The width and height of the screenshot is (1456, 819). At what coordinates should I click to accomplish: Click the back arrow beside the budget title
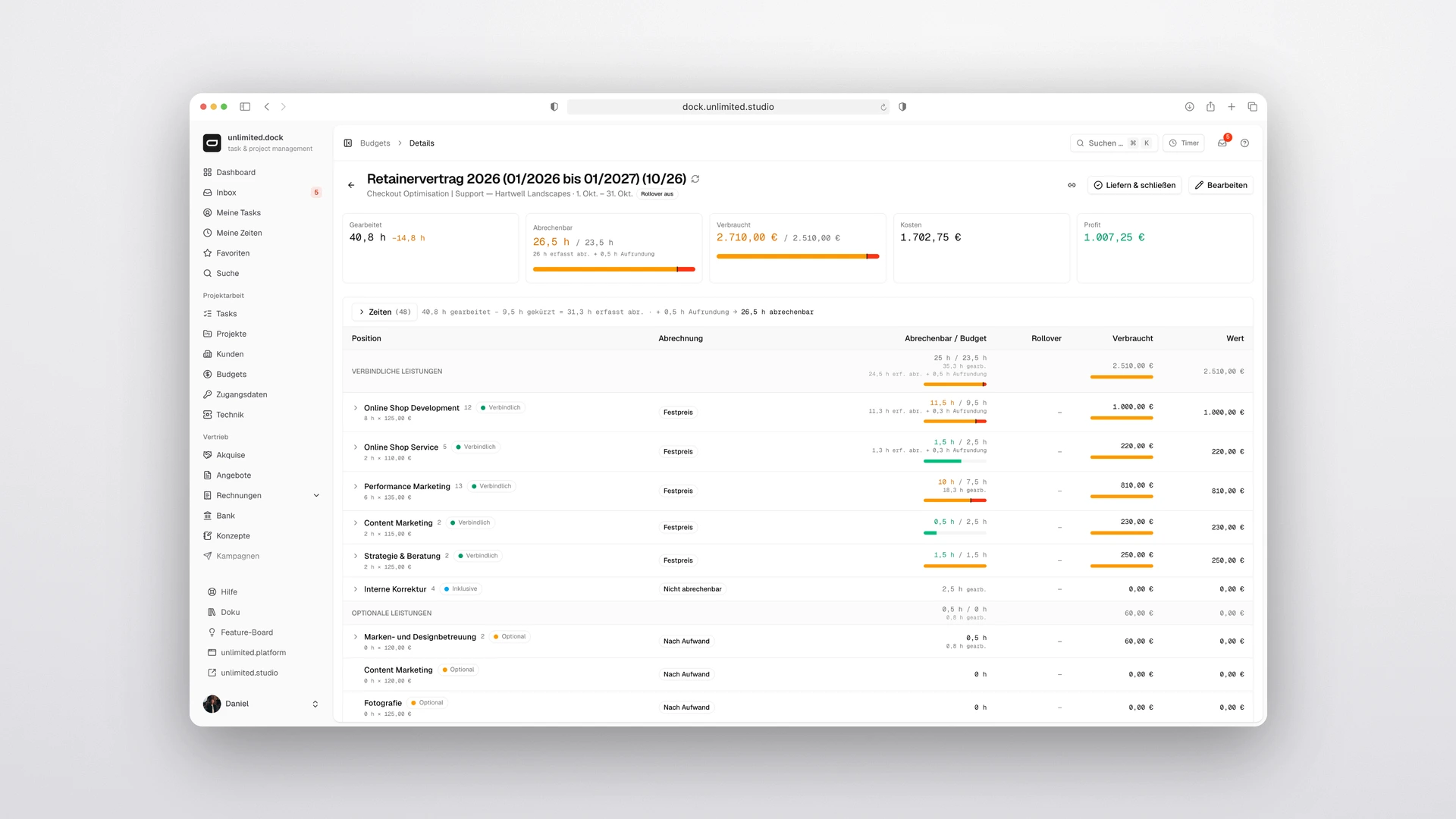pos(351,185)
